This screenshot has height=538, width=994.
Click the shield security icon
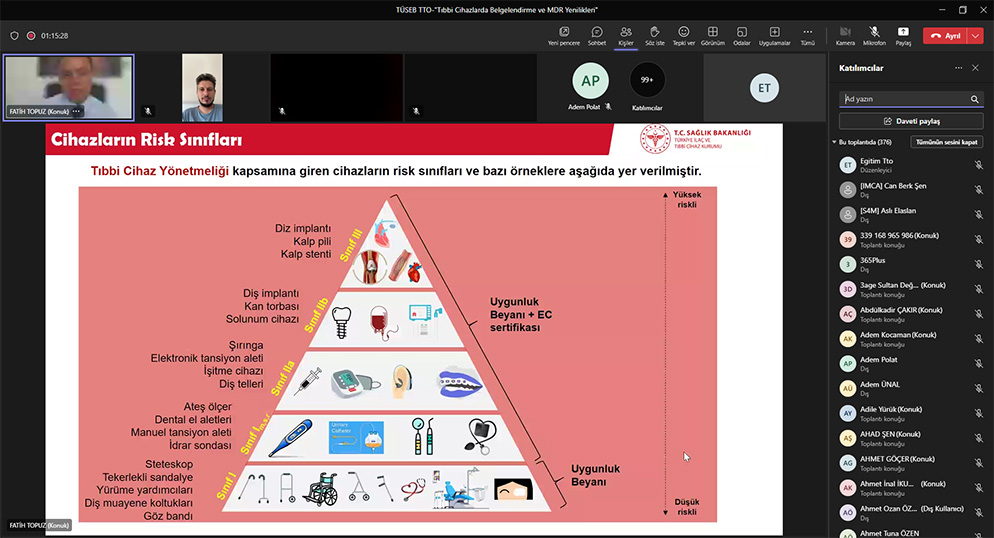14,35
